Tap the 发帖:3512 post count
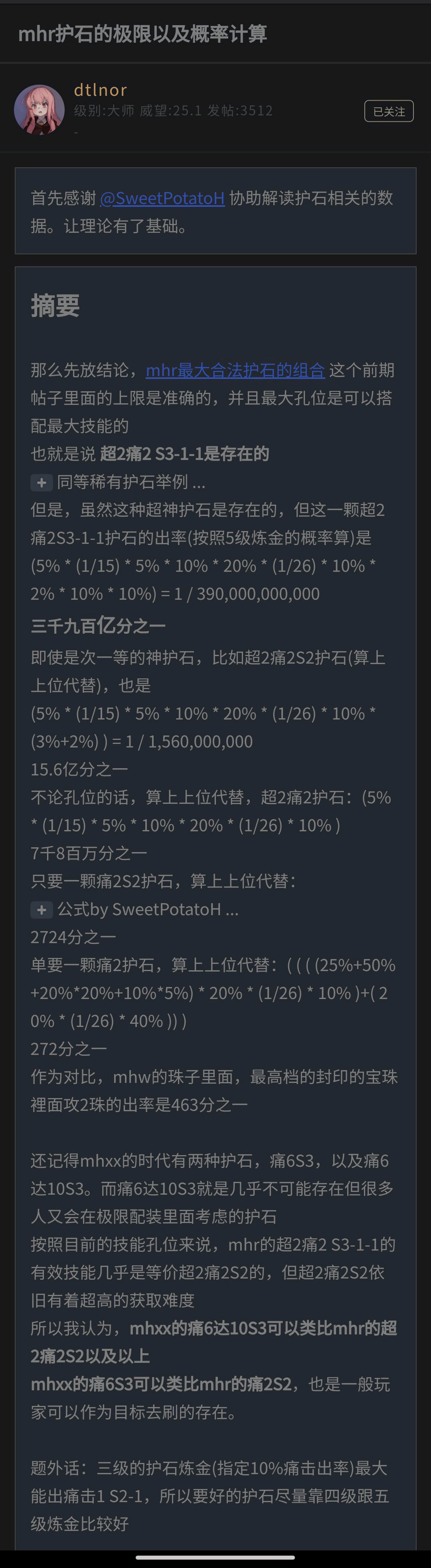This screenshot has height=1568, width=431. pos(240,110)
